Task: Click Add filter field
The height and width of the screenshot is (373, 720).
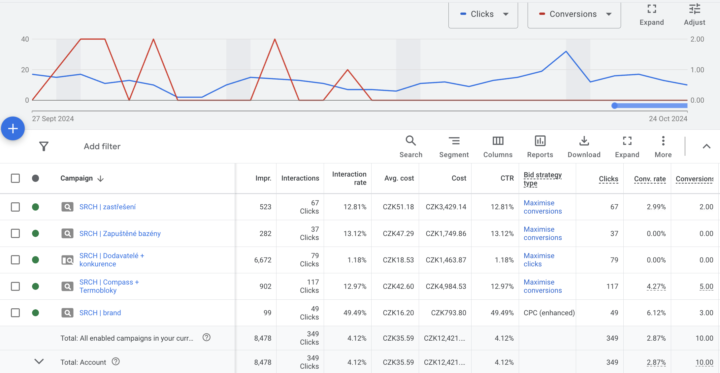Action: click(102, 147)
